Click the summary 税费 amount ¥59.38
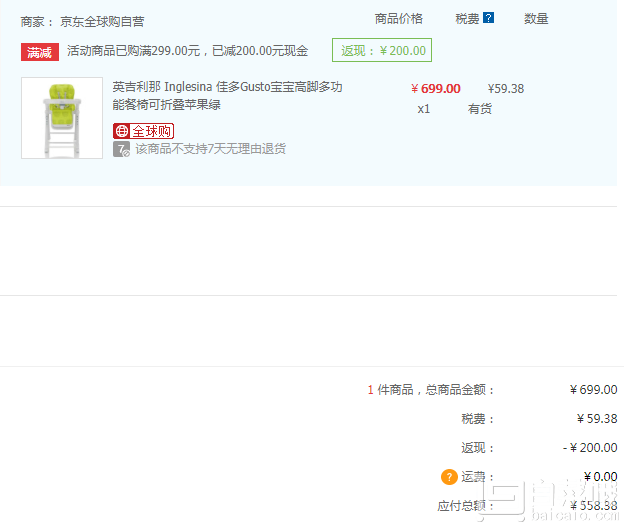This screenshot has width=624, height=527. pyautogui.click(x=597, y=419)
